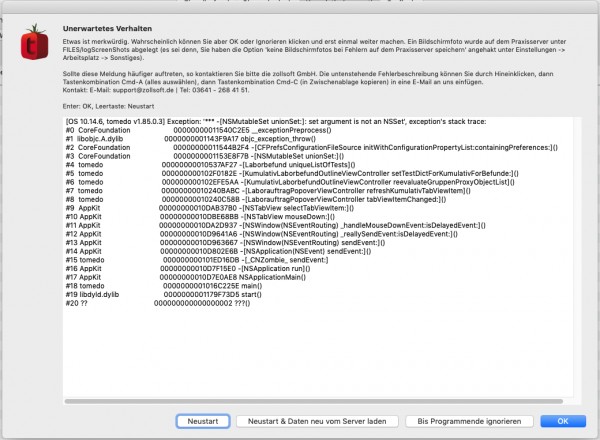The width and height of the screenshot is (600, 440).
Task: Click the Kontakt line with support@zollsoft.de
Action: coord(156,90)
